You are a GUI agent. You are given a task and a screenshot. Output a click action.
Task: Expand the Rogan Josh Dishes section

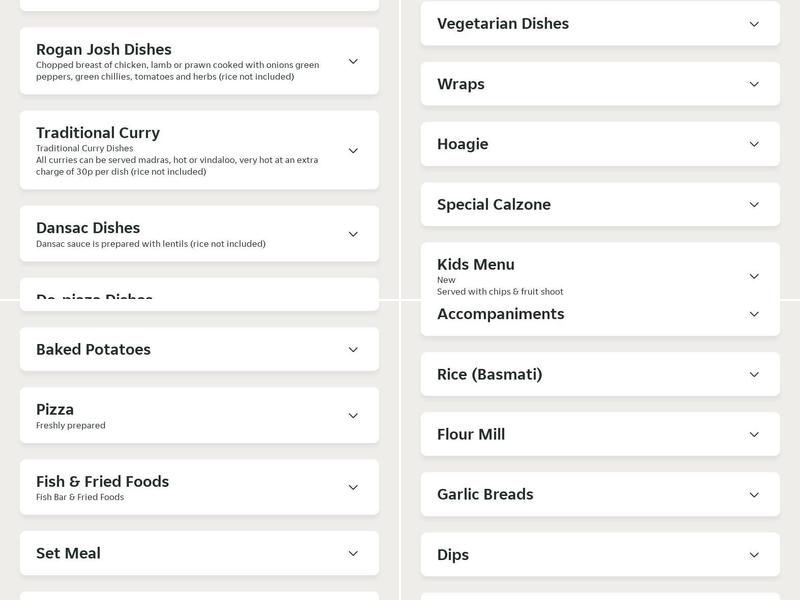click(x=200, y=60)
